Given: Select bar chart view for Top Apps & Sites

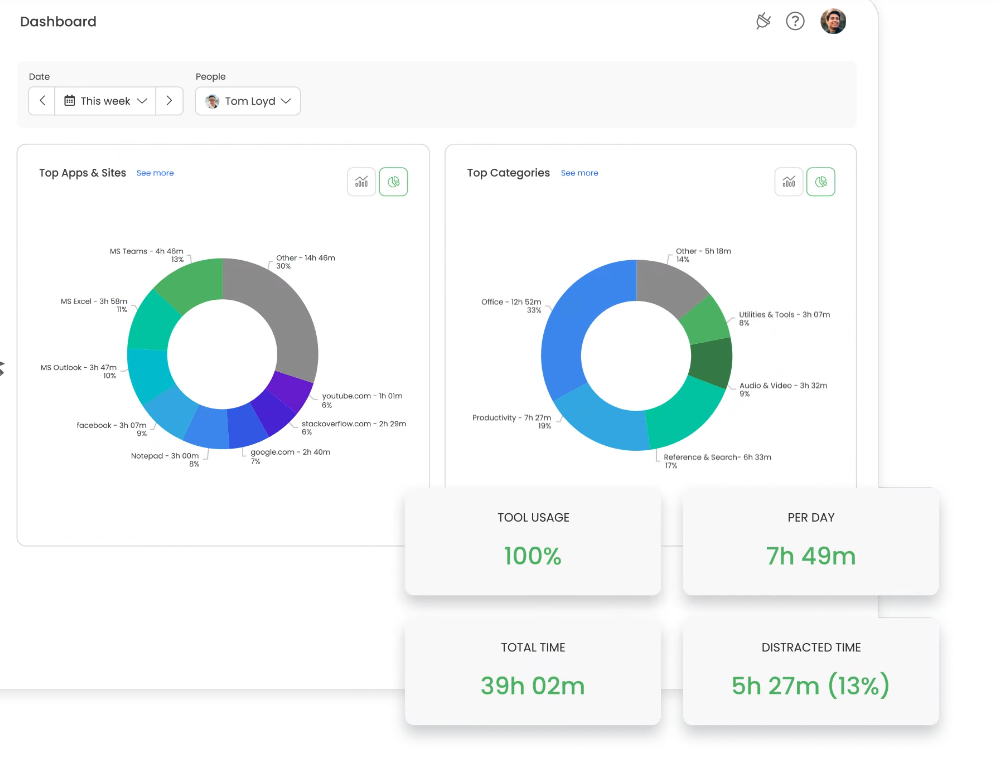Looking at the screenshot, I should 361,181.
